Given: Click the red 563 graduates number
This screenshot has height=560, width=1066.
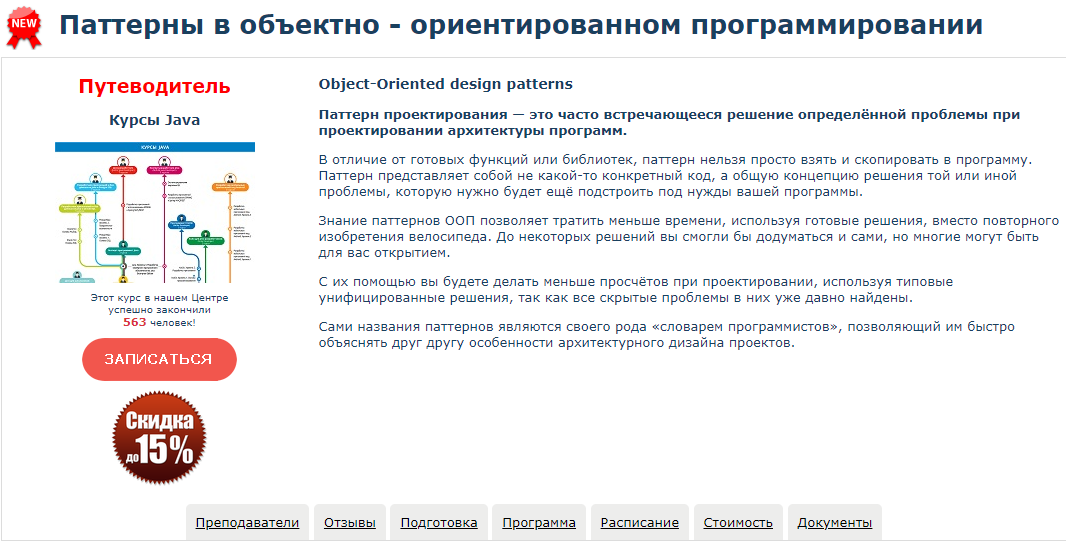Looking at the screenshot, I should tap(135, 322).
